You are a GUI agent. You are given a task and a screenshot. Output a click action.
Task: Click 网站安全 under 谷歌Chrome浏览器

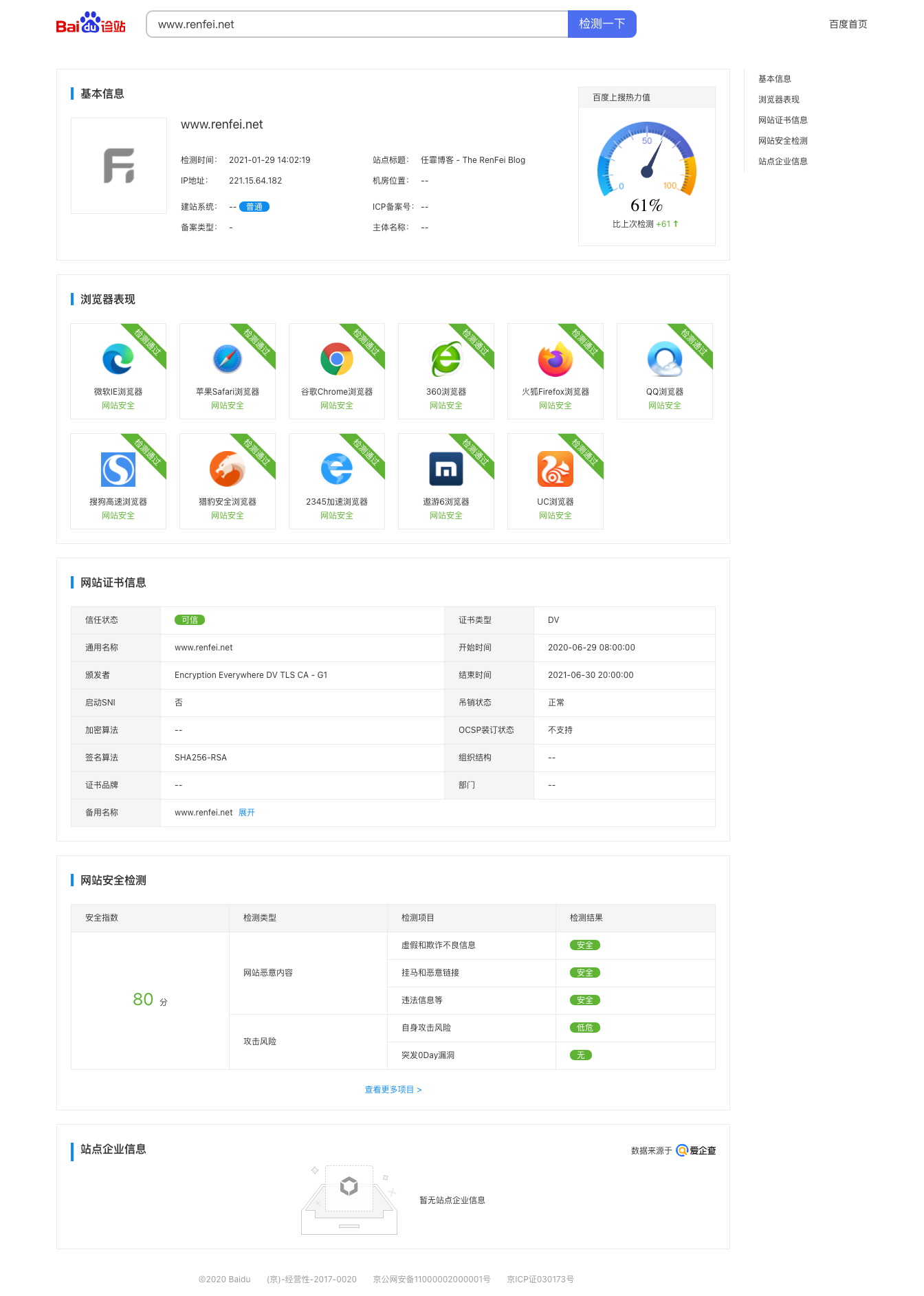pos(337,406)
